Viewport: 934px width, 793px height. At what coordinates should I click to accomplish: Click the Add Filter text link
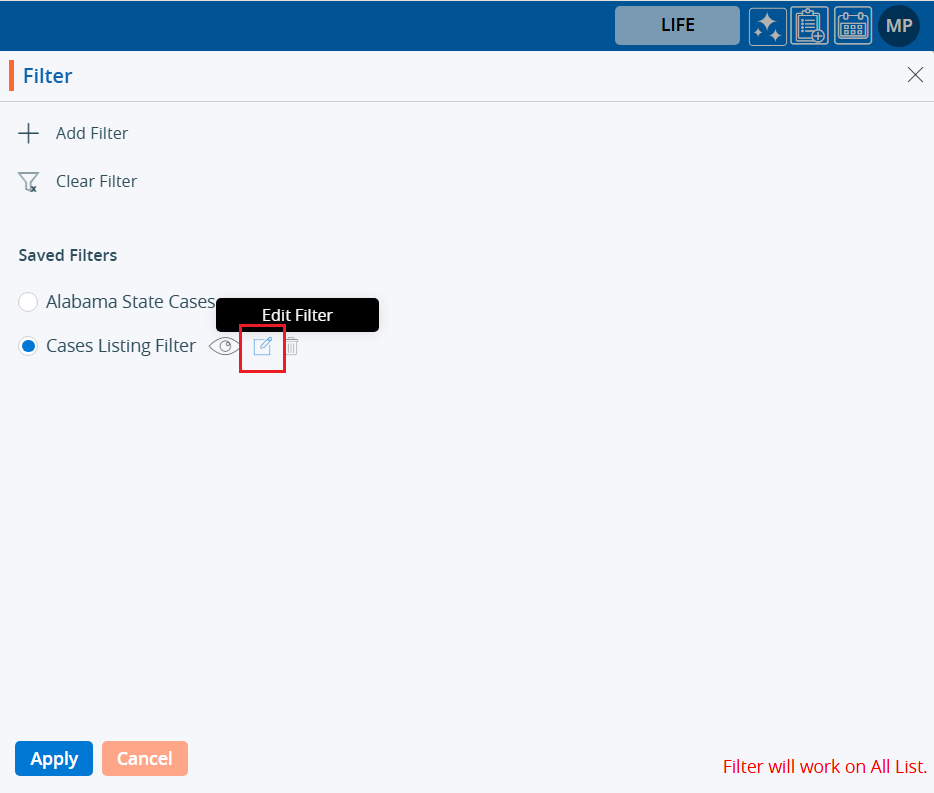click(92, 133)
